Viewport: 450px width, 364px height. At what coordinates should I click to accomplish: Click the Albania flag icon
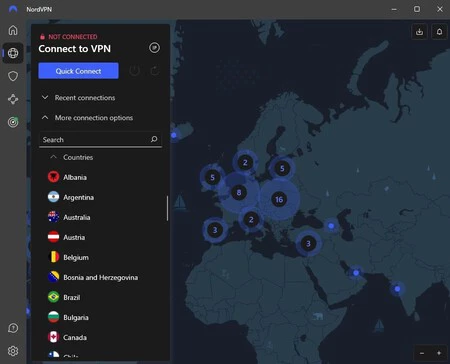pyautogui.click(x=53, y=177)
